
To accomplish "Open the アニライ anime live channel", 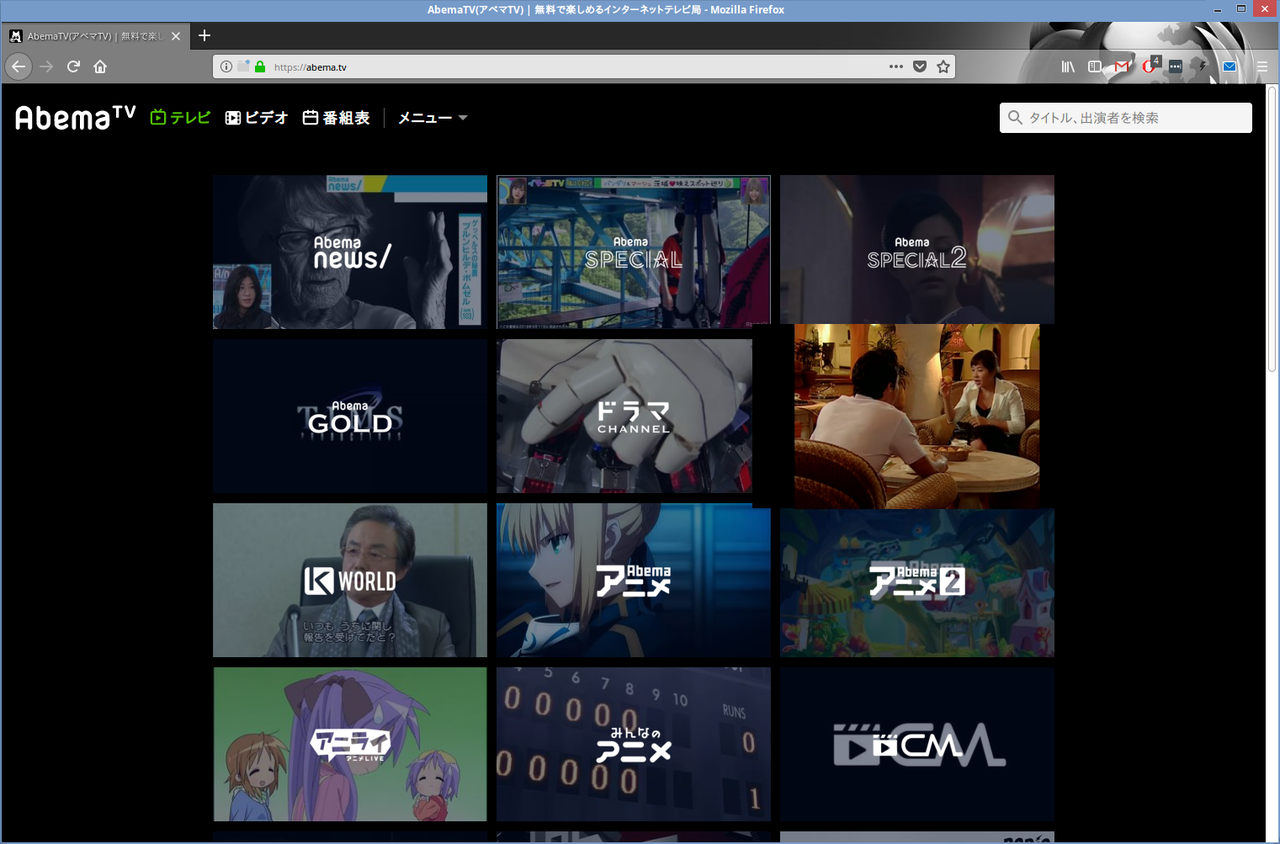I will pyautogui.click(x=350, y=744).
